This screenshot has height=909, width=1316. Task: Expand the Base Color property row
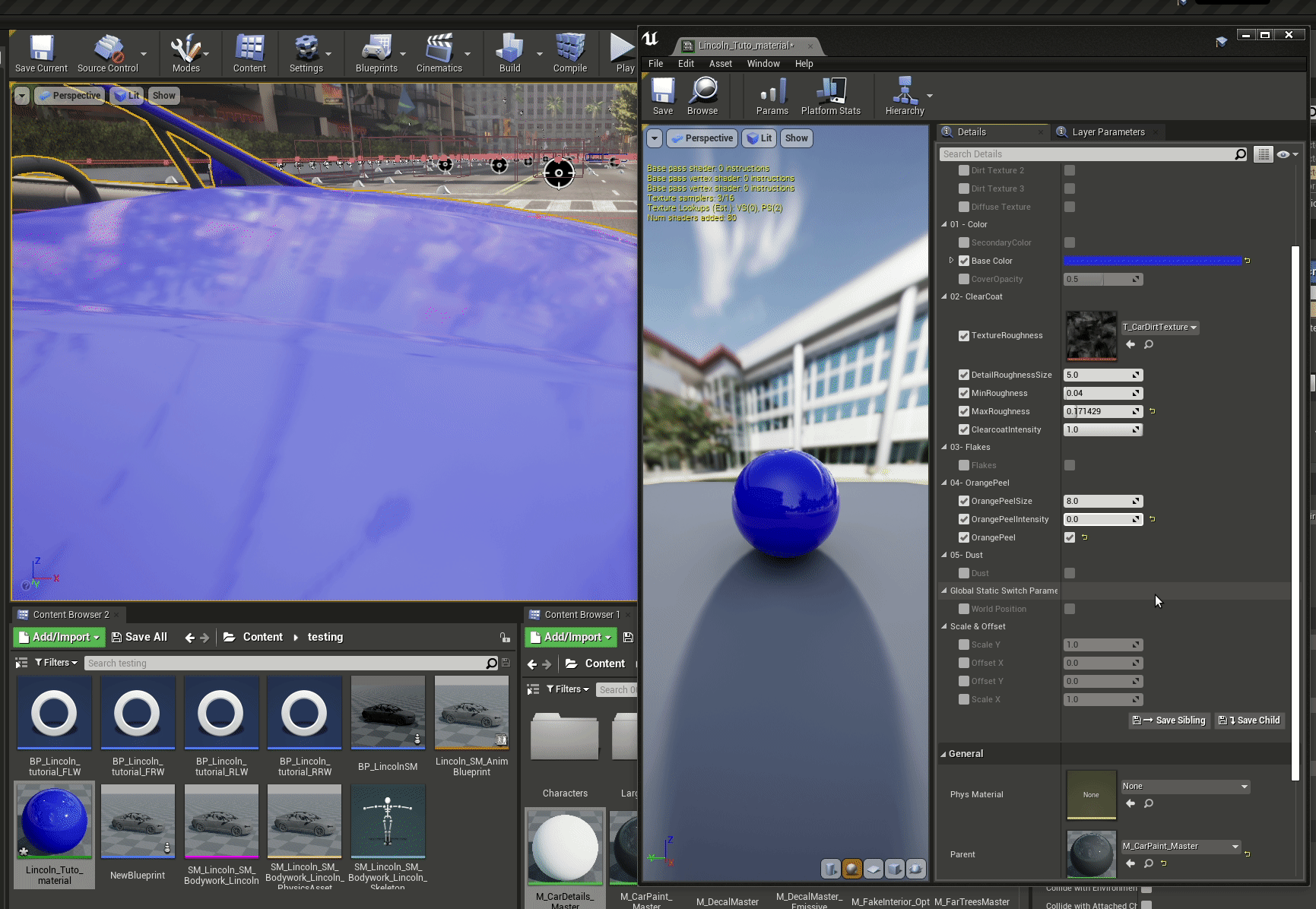pyautogui.click(x=951, y=261)
